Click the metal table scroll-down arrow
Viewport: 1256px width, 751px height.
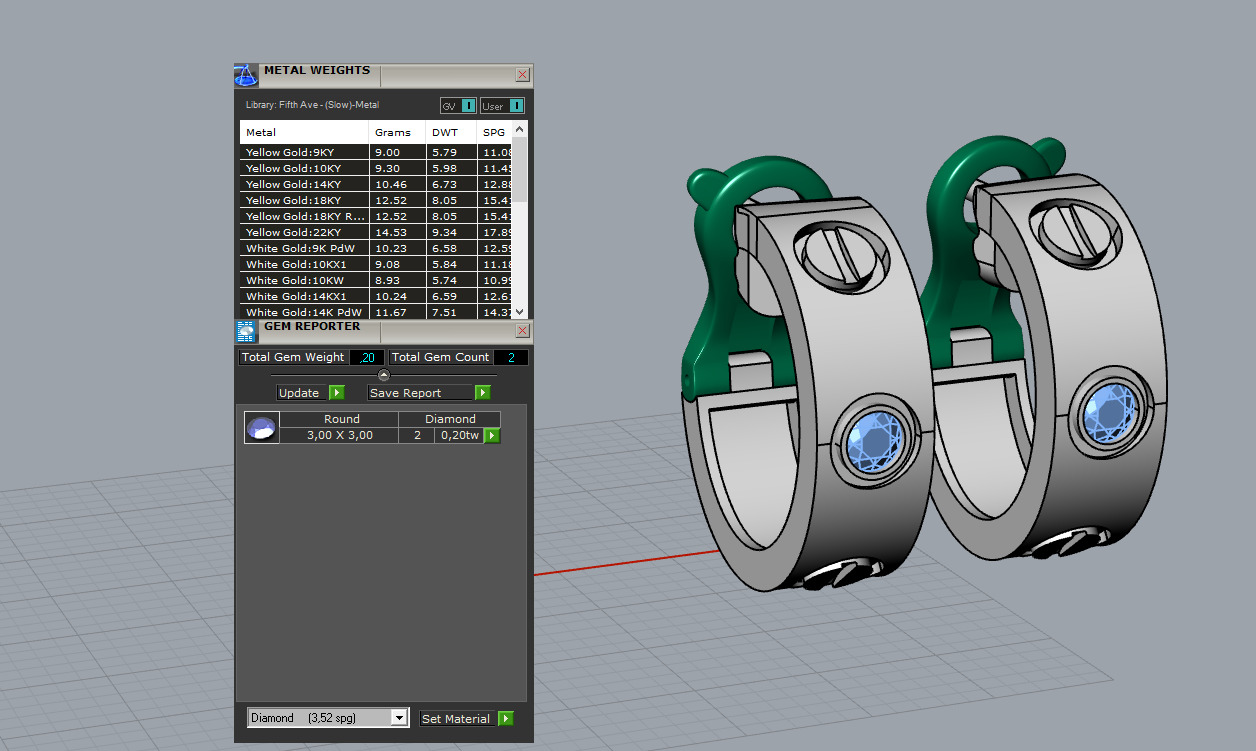pyautogui.click(x=520, y=311)
